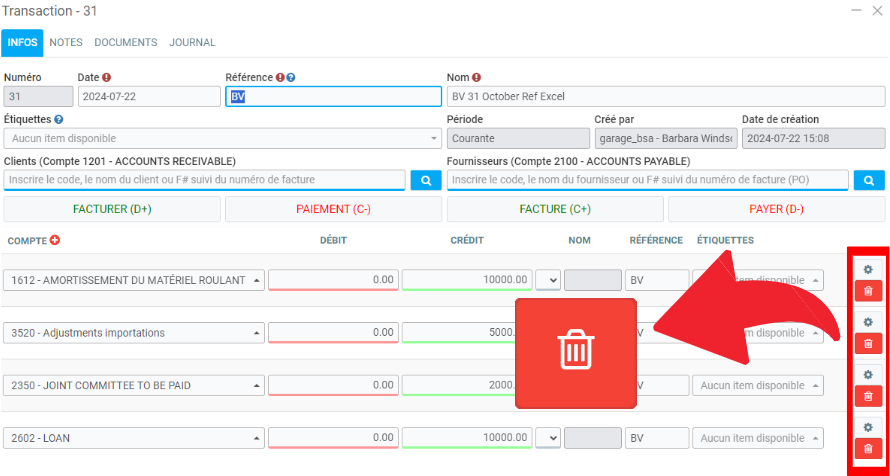890x476 pixels.
Task: Click the blue help icon beside Étiquettes
Action: (59, 119)
